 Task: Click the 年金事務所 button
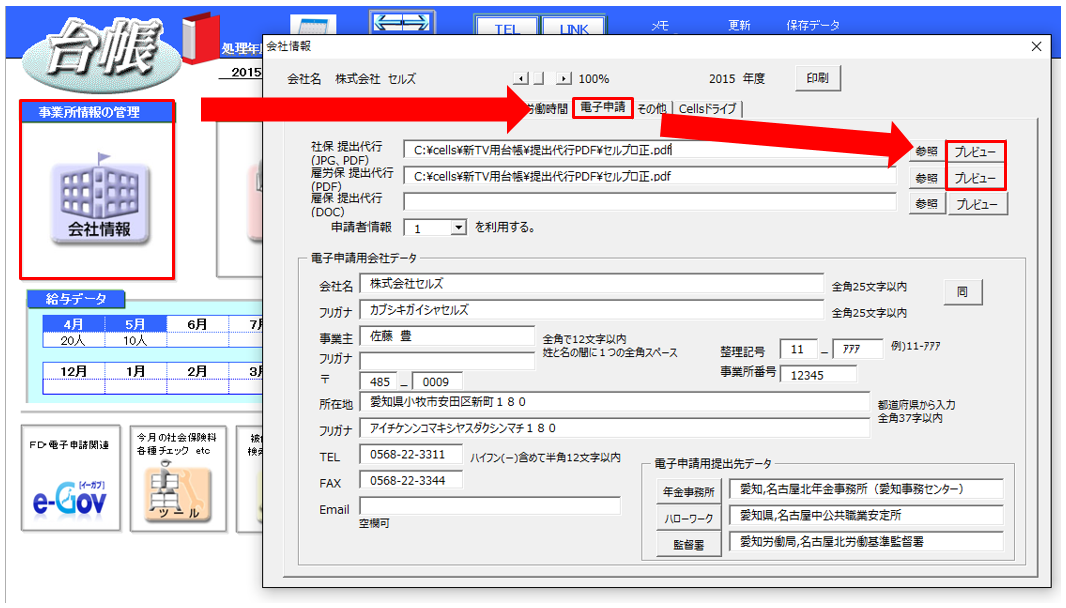[689, 492]
